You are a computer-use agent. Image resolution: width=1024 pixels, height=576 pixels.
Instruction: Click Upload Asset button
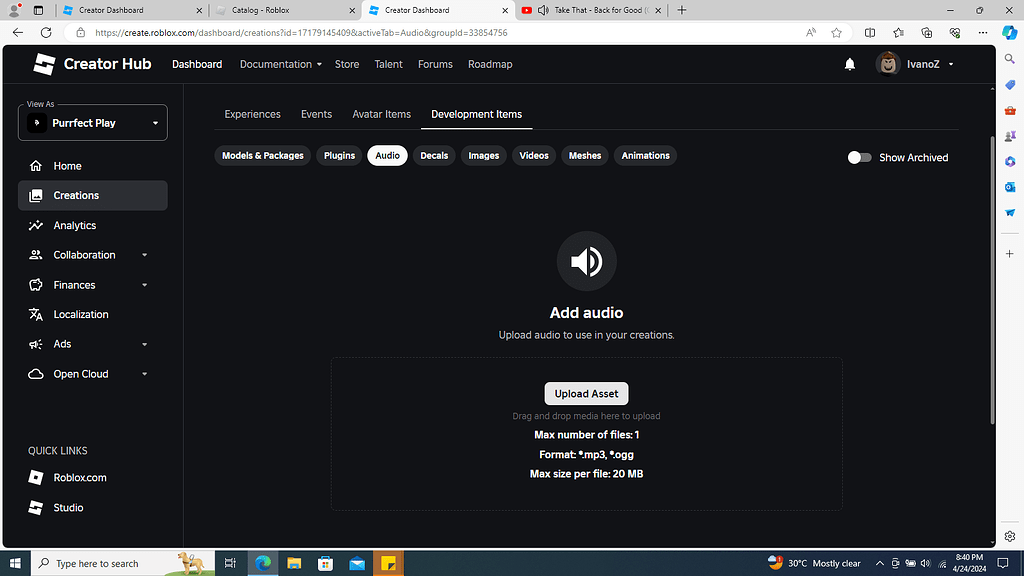click(x=586, y=394)
